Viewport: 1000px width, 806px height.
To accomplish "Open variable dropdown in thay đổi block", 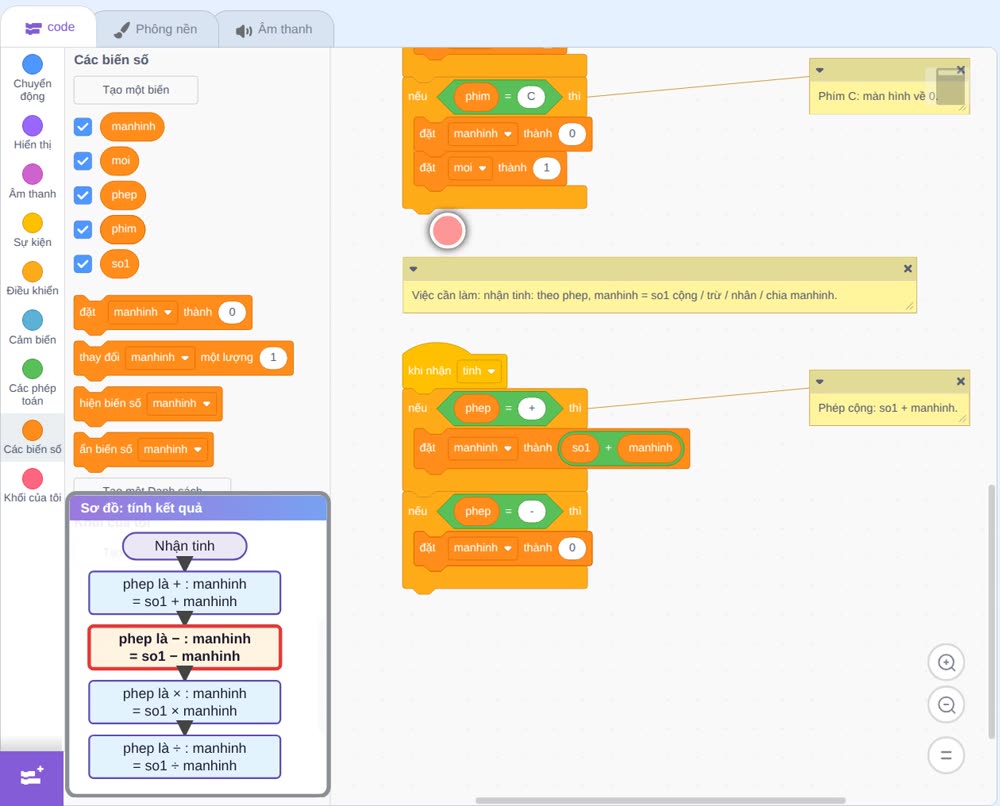I will [160, 358].
